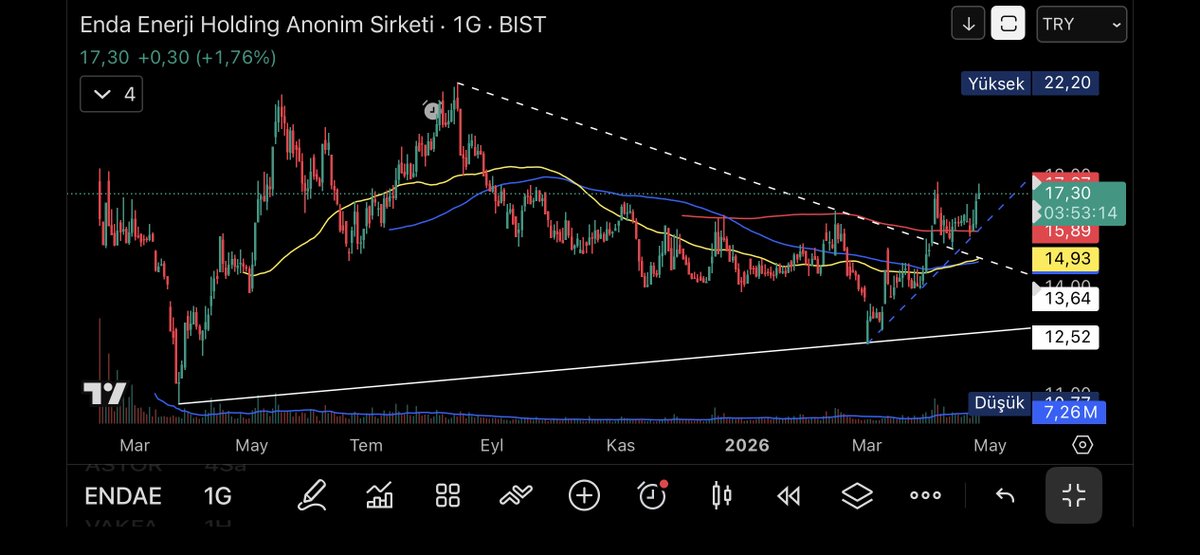The height and width of the screenshot is (555, 1200).
Task: Open more options with the three dots
Action: click(x=925, y=495)
